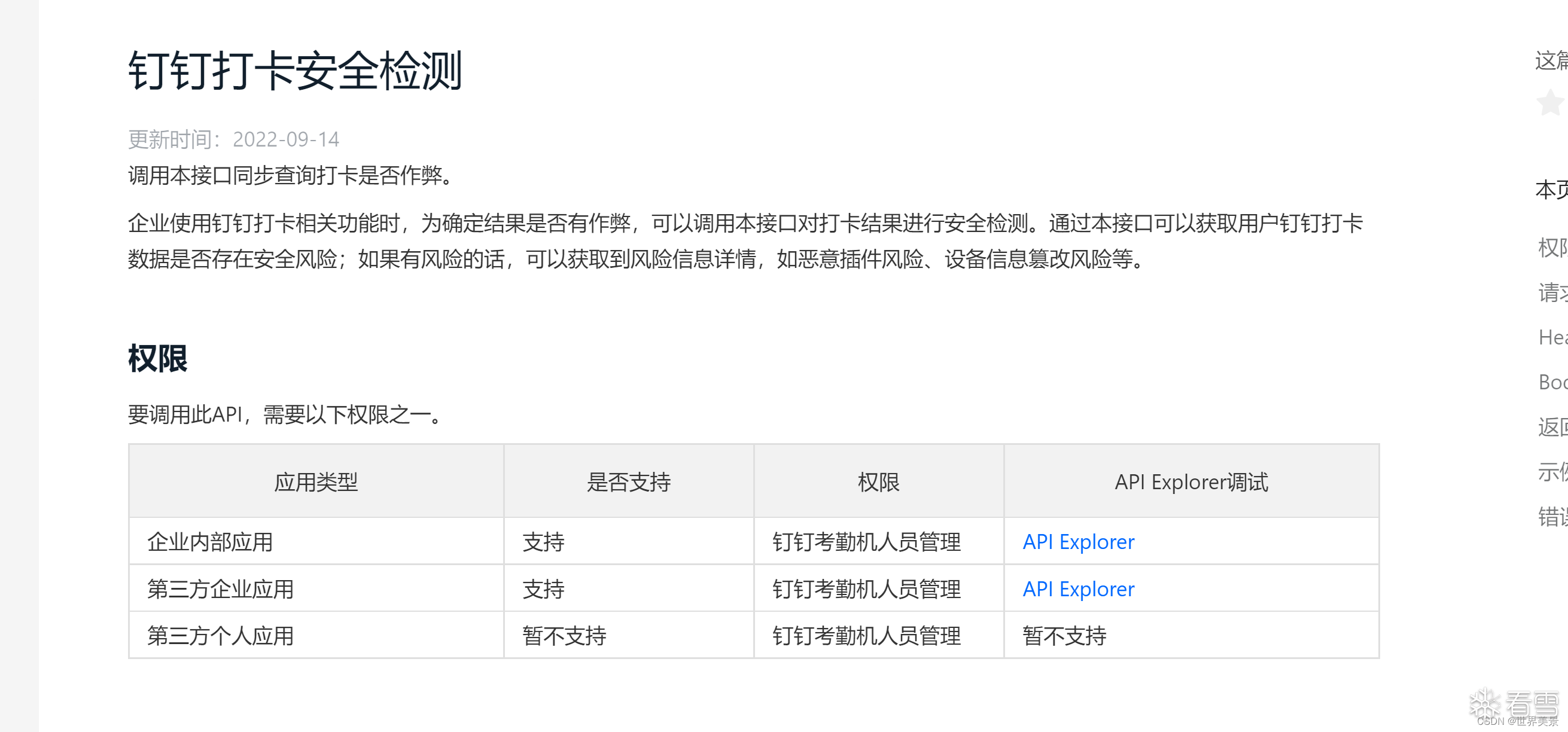
Task: Go to 错误 section in the page outline
Action: click(x=1552, y=517)
